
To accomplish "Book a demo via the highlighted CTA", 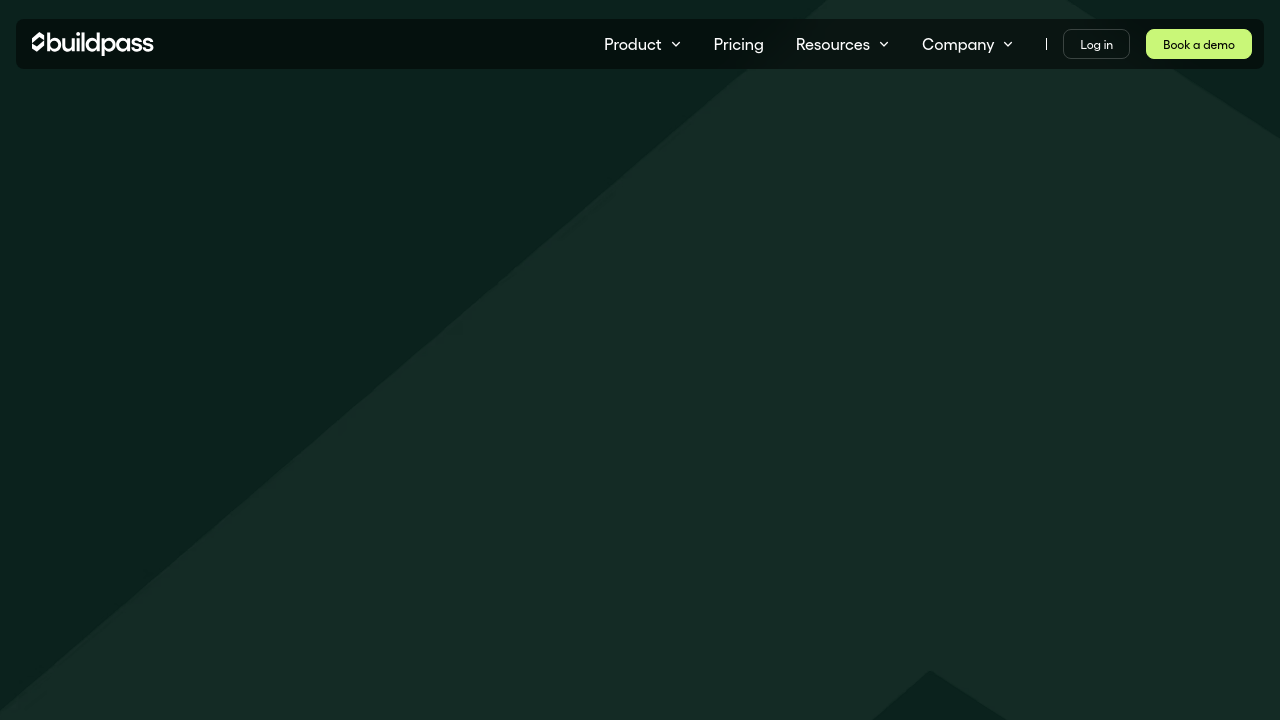I will click(1198, 44).
